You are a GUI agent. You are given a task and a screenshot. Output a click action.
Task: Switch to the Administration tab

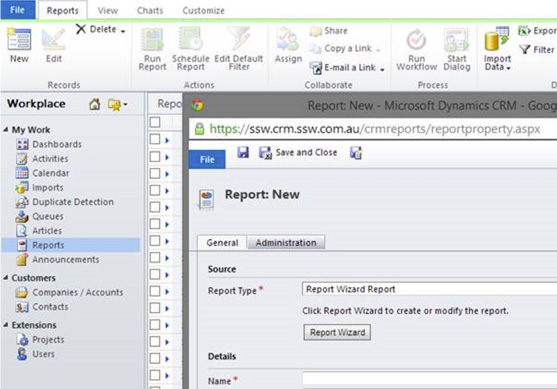click(x=286, y=243)
